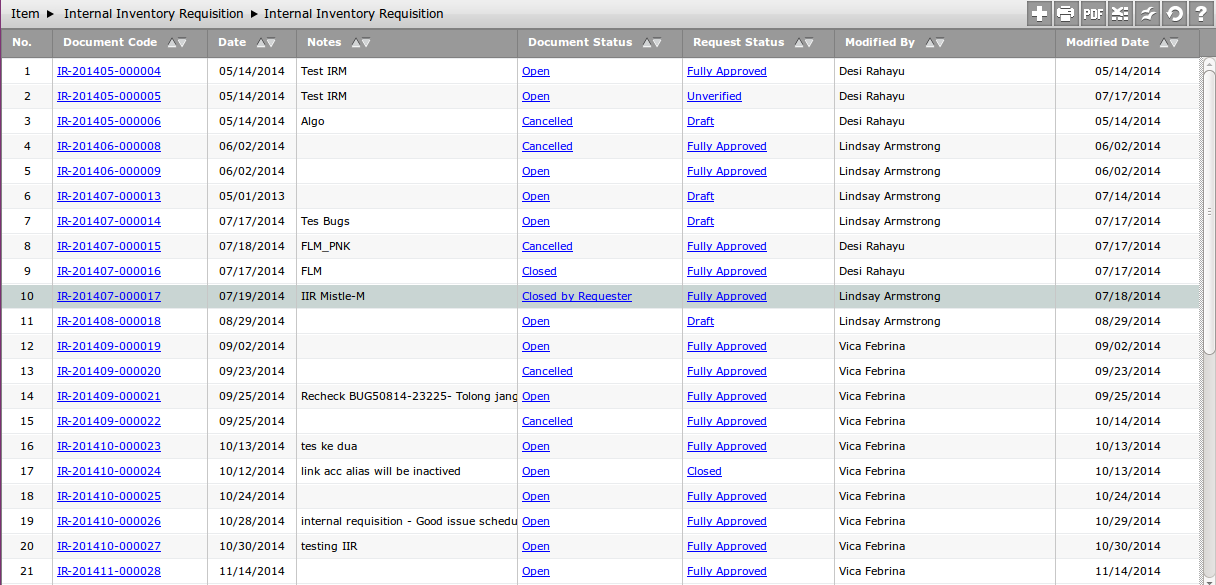Click Modified By header label
The height and width of the screenshot is (585, 1216).
click(880, 43)
